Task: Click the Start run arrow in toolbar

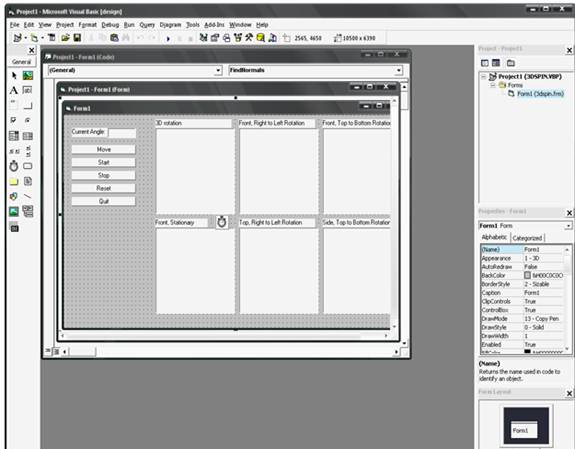Action: (x=168, y=38)
